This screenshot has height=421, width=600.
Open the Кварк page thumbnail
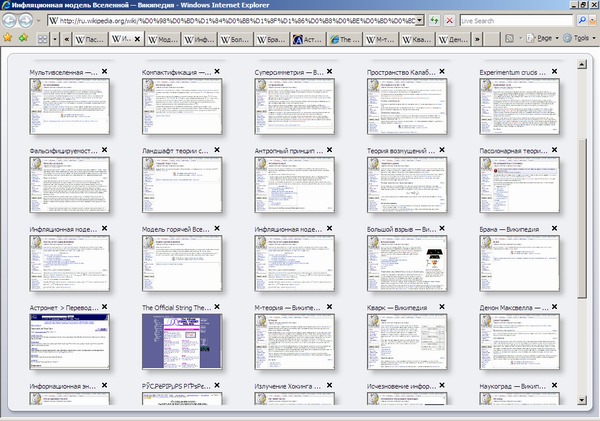pyautogui.click(x=407, y=341)
